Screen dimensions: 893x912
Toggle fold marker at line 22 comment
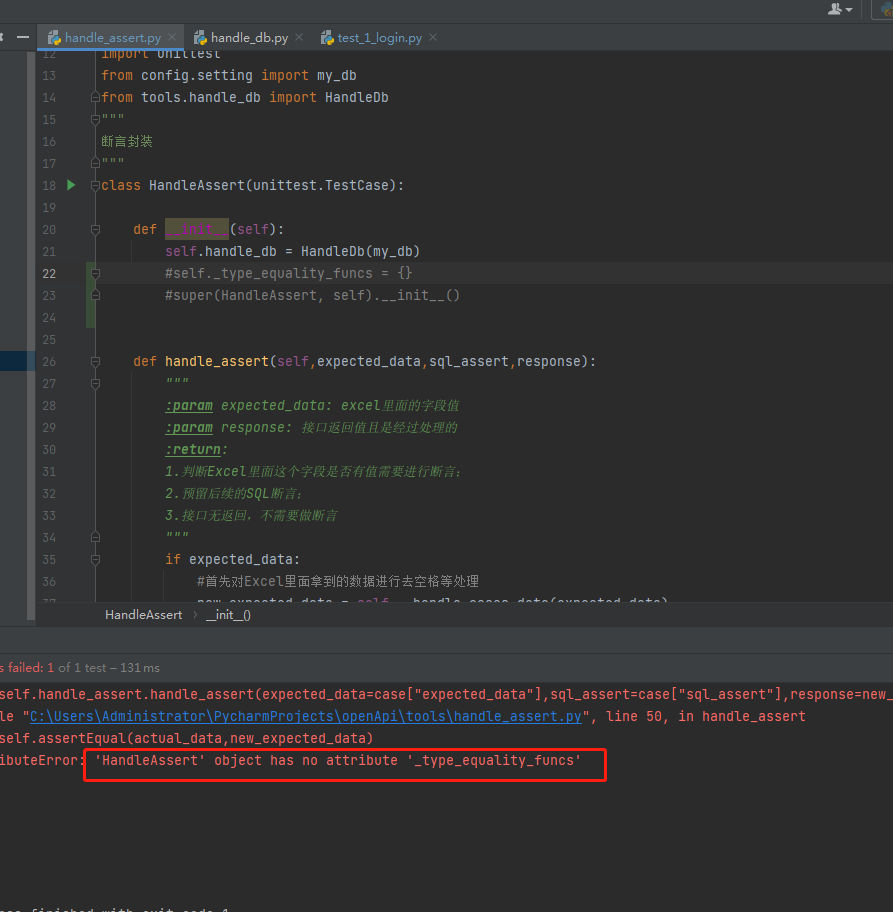point(95,273)
